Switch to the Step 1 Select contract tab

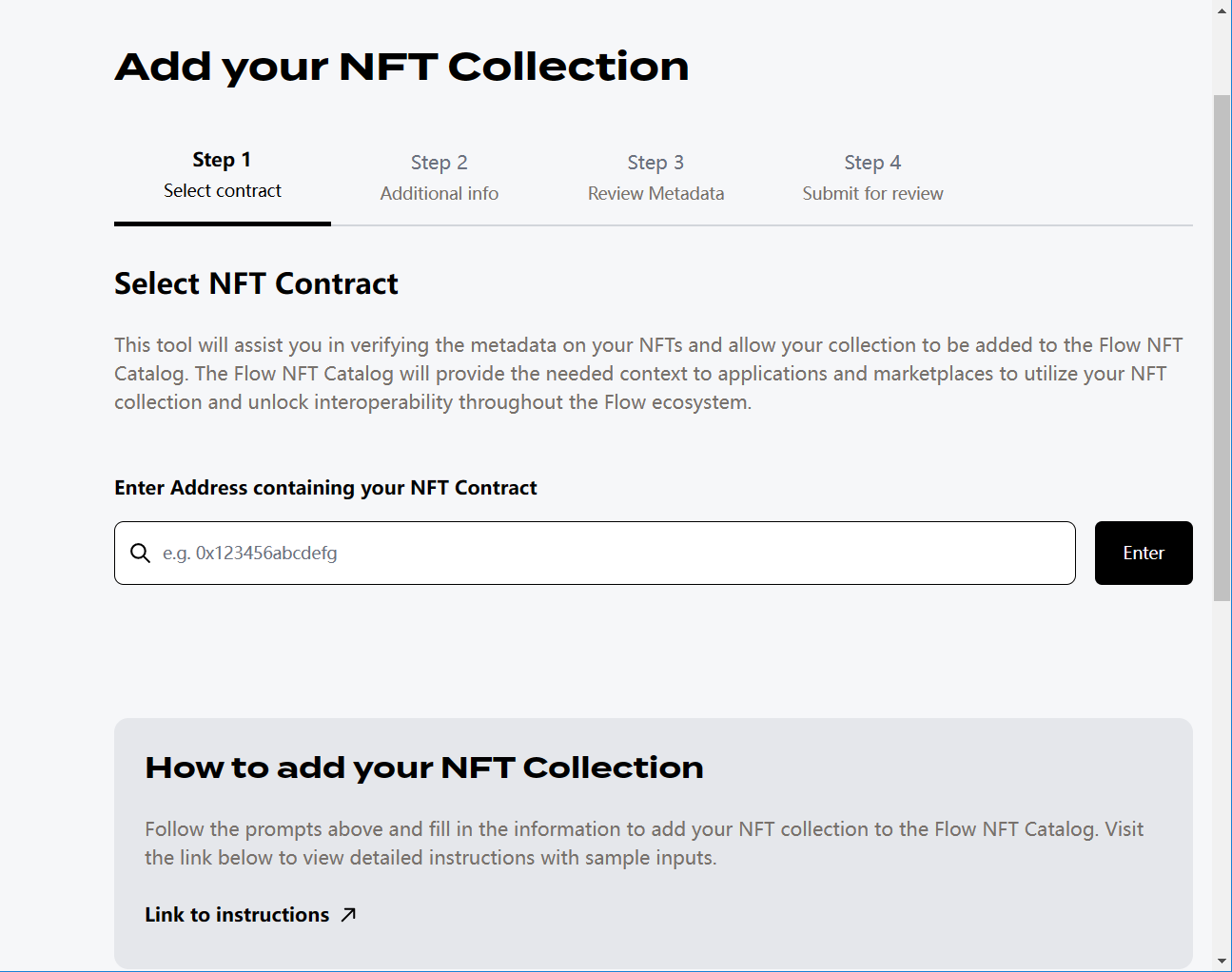click(x=223, y=176)
